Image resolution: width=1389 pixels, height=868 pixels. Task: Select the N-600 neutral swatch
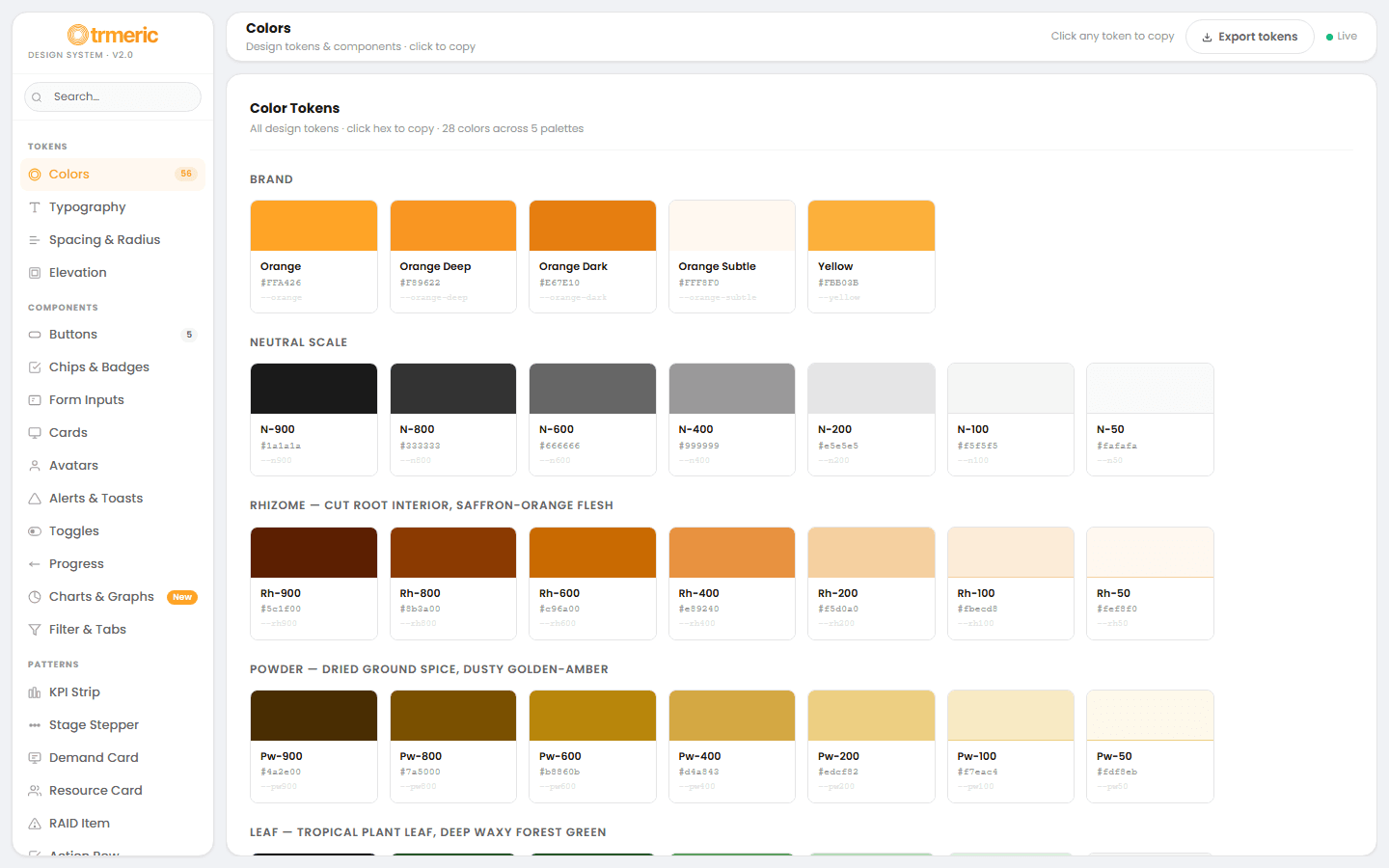[x=592, y=420]
